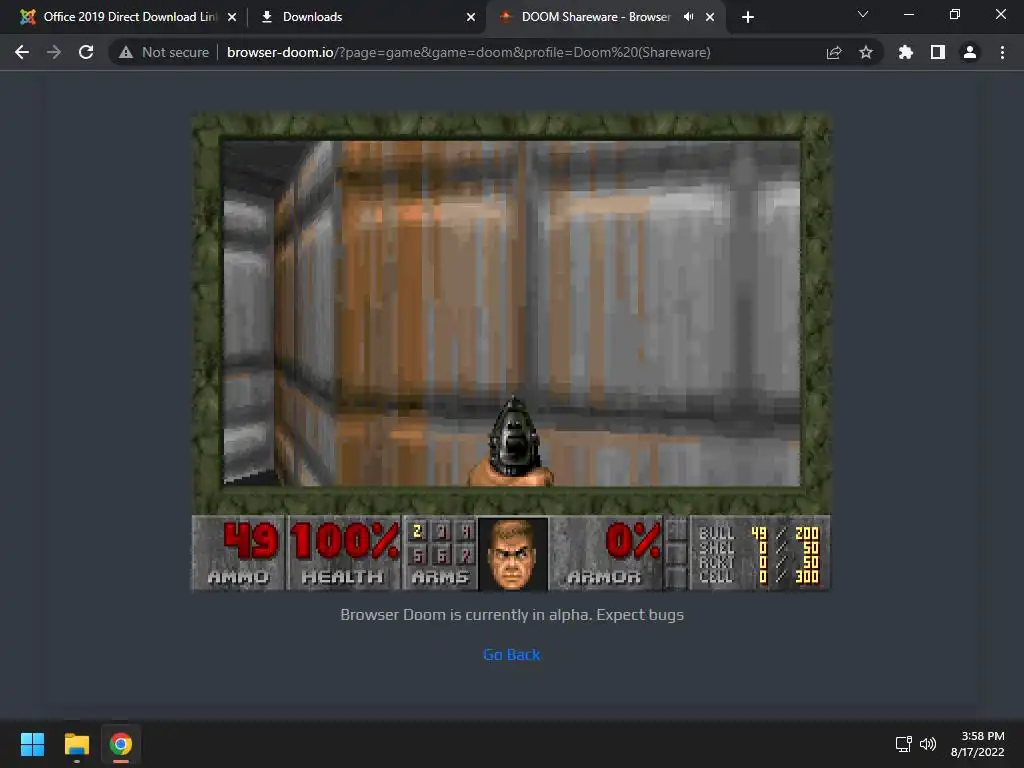Click the AMMO counter showing 49
This screenshot has height=768, width=1024.
238,553
